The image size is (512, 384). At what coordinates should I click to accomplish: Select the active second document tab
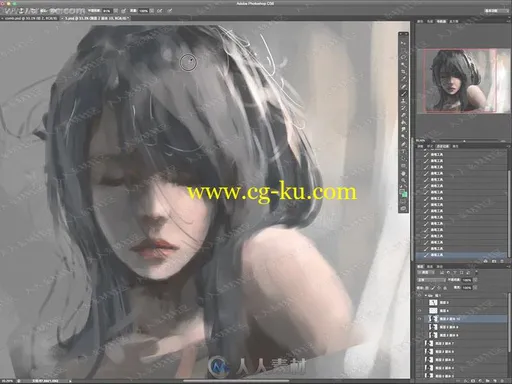tap(96, 18)
